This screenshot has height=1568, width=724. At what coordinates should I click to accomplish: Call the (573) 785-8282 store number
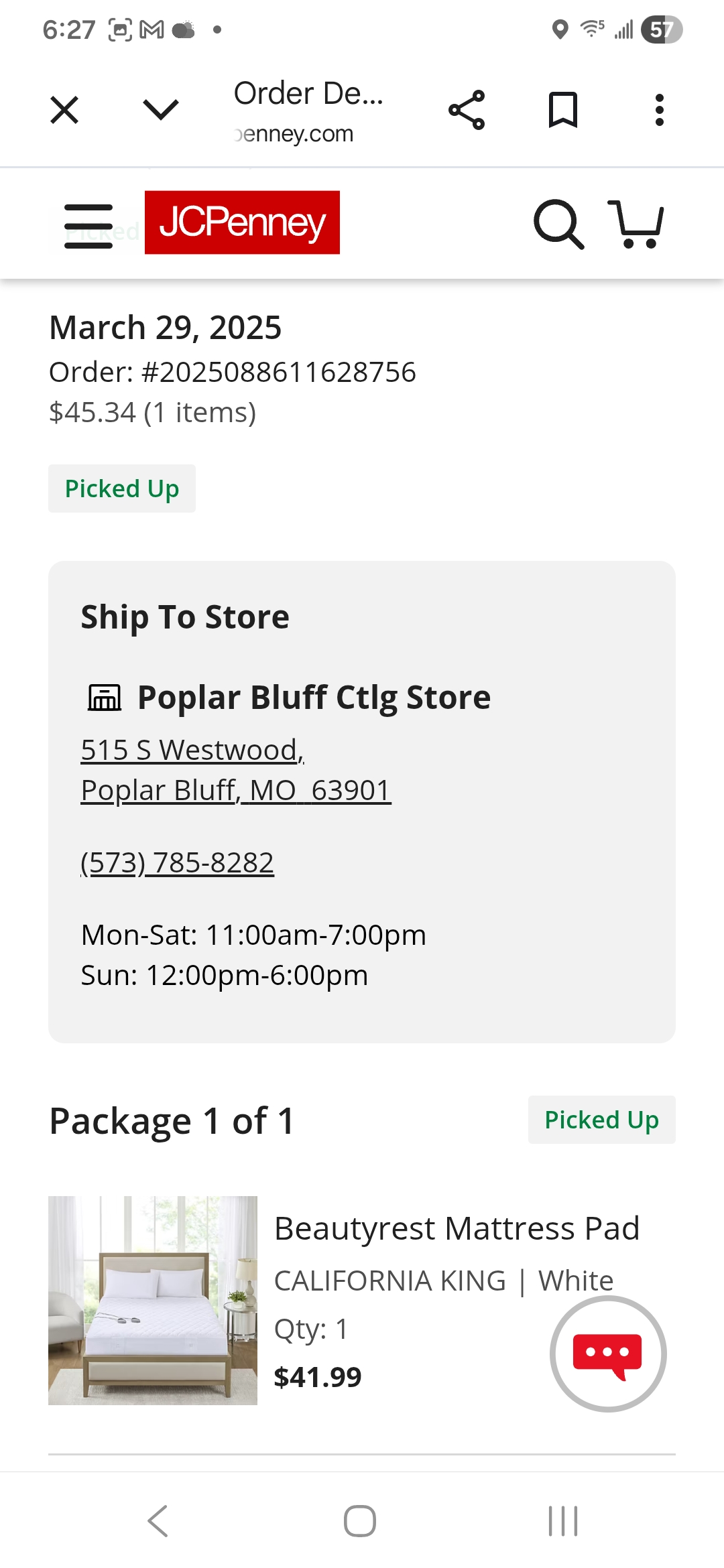tap(177, 862)
